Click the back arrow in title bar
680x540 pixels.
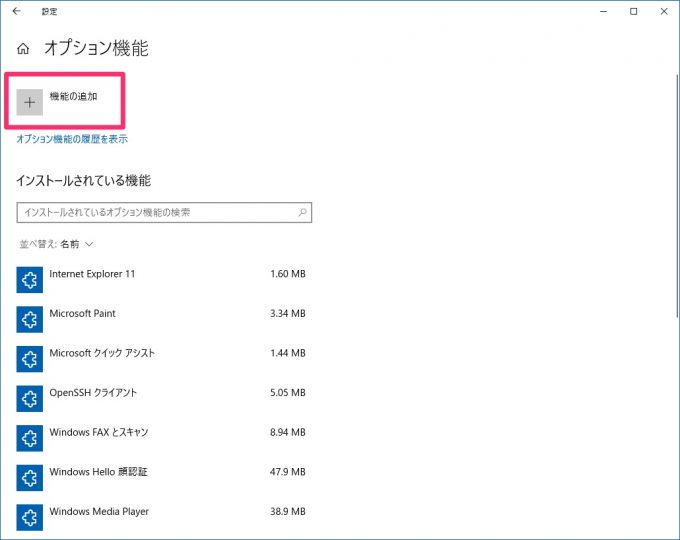[x=16, y=11]
